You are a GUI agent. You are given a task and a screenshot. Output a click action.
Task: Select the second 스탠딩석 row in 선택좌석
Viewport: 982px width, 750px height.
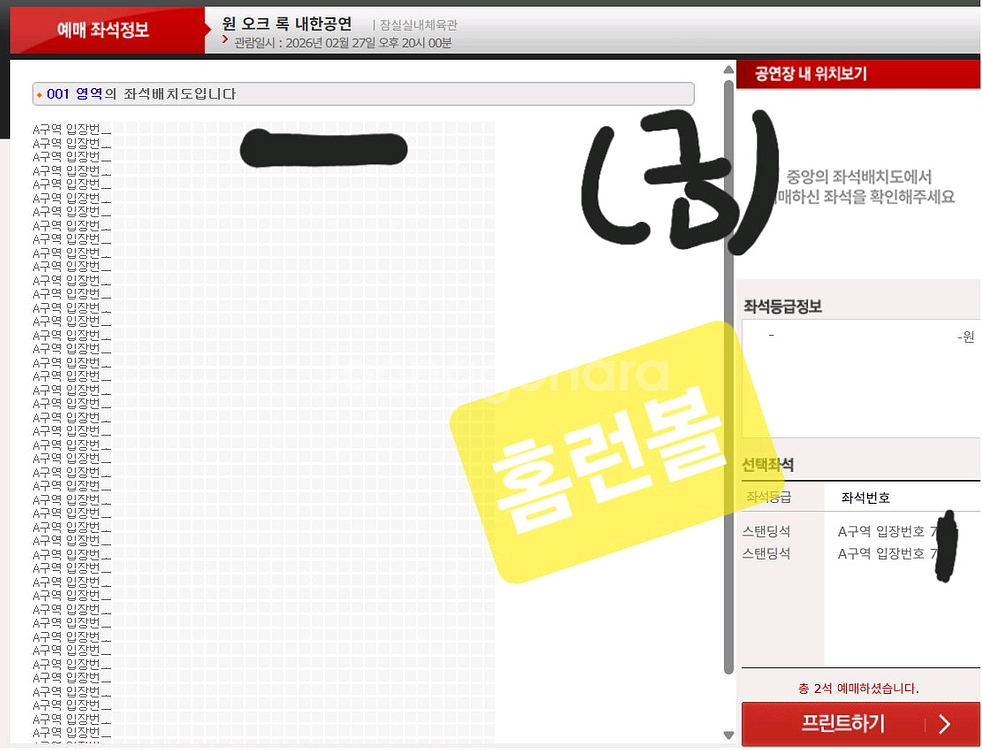[x=765, y=553]
